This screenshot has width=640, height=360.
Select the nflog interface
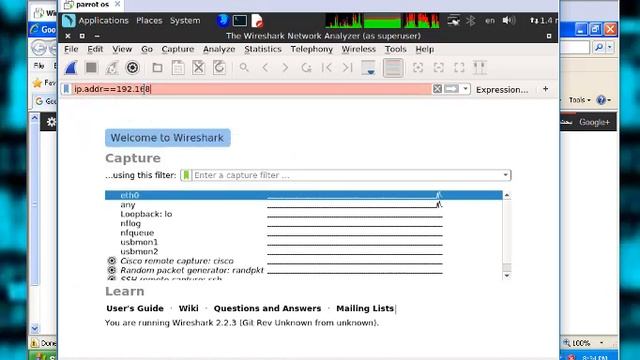click(x=303, y=223)
